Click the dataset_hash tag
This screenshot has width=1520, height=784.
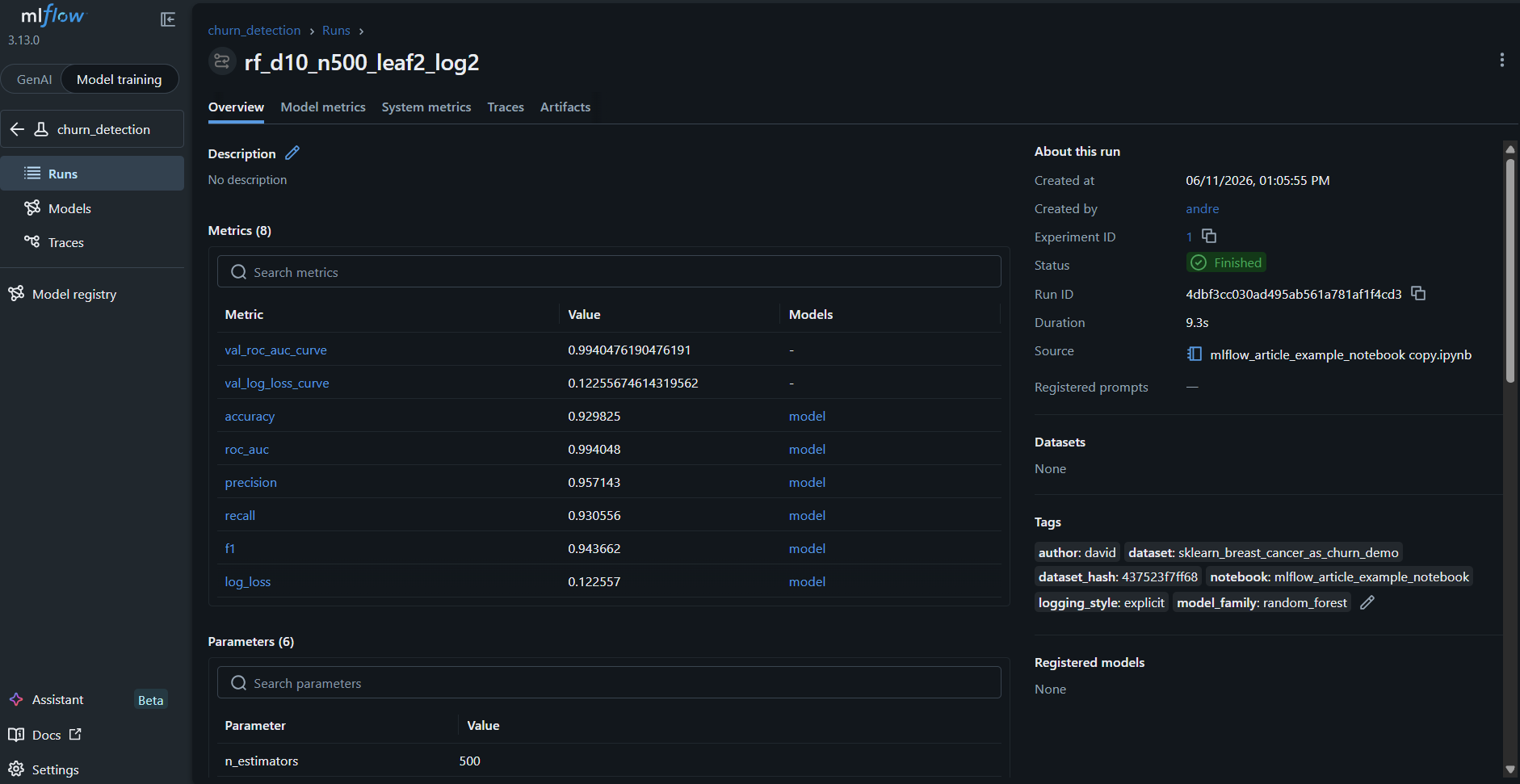coord(1118,576)
